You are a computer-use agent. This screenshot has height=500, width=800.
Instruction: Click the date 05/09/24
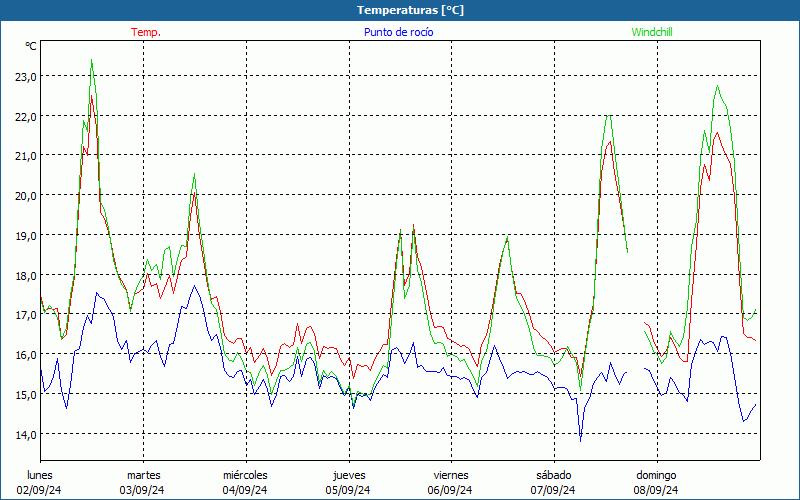click(347, 490)
